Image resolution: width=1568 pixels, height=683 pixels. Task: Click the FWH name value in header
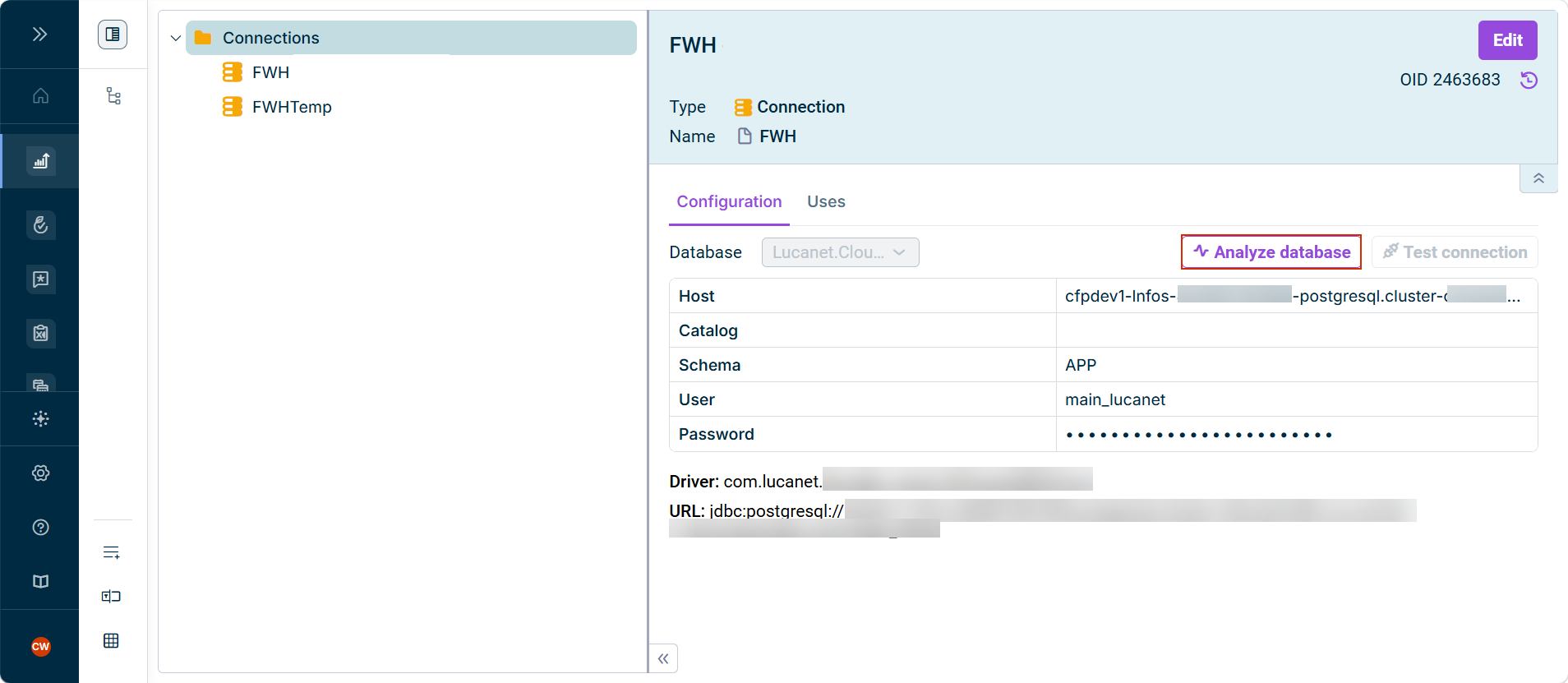[x=777, y=136]
